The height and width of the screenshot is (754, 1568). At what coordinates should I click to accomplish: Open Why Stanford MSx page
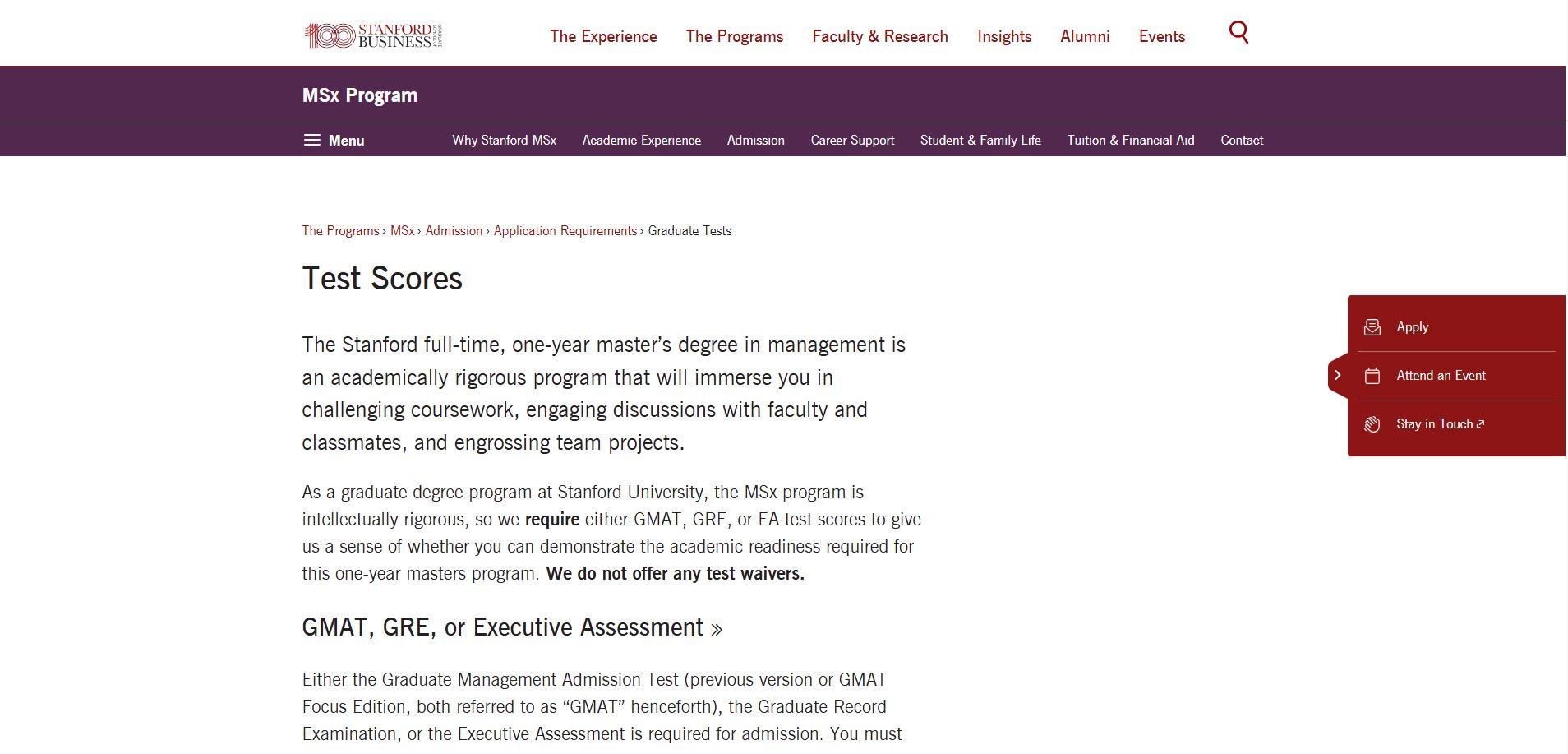click(x=504, y=141)
